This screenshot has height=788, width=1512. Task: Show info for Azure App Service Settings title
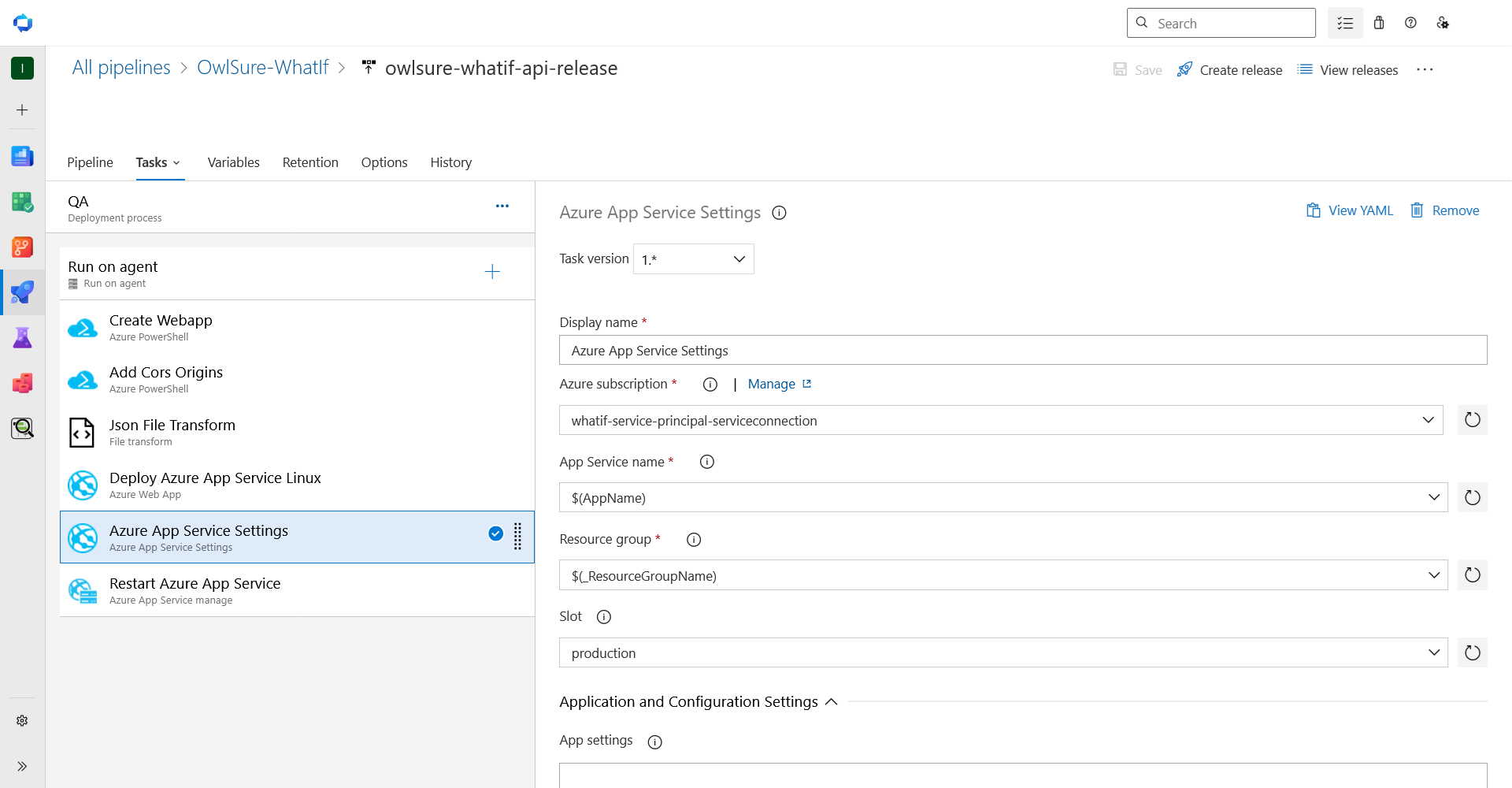[779, 213]
